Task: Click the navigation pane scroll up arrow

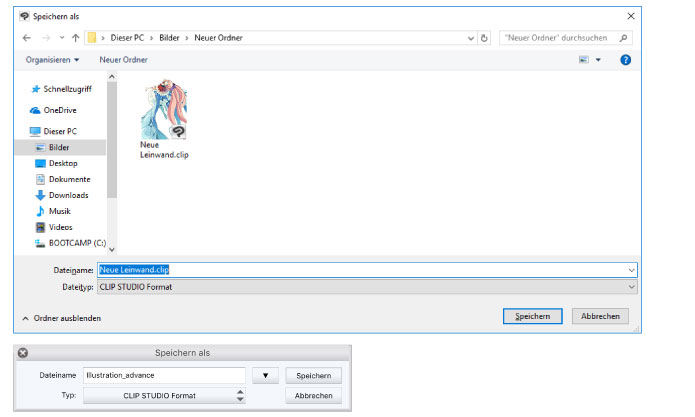Action: (x=112, y=77)
